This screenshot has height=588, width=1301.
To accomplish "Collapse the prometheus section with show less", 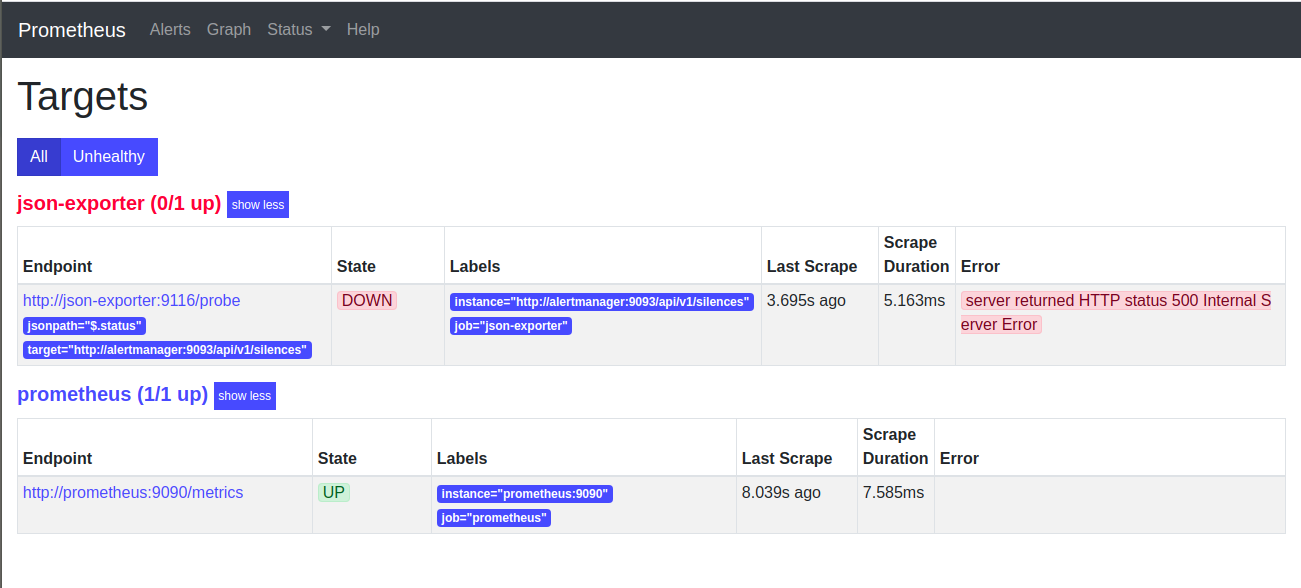I will pyautogui.click(x=244, y=396).
